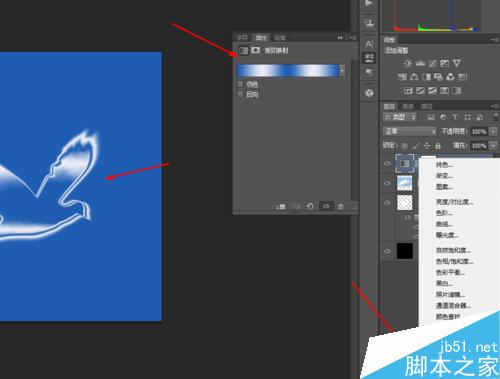
Task: Switch to the Properties tab
Action: (261, 38)
